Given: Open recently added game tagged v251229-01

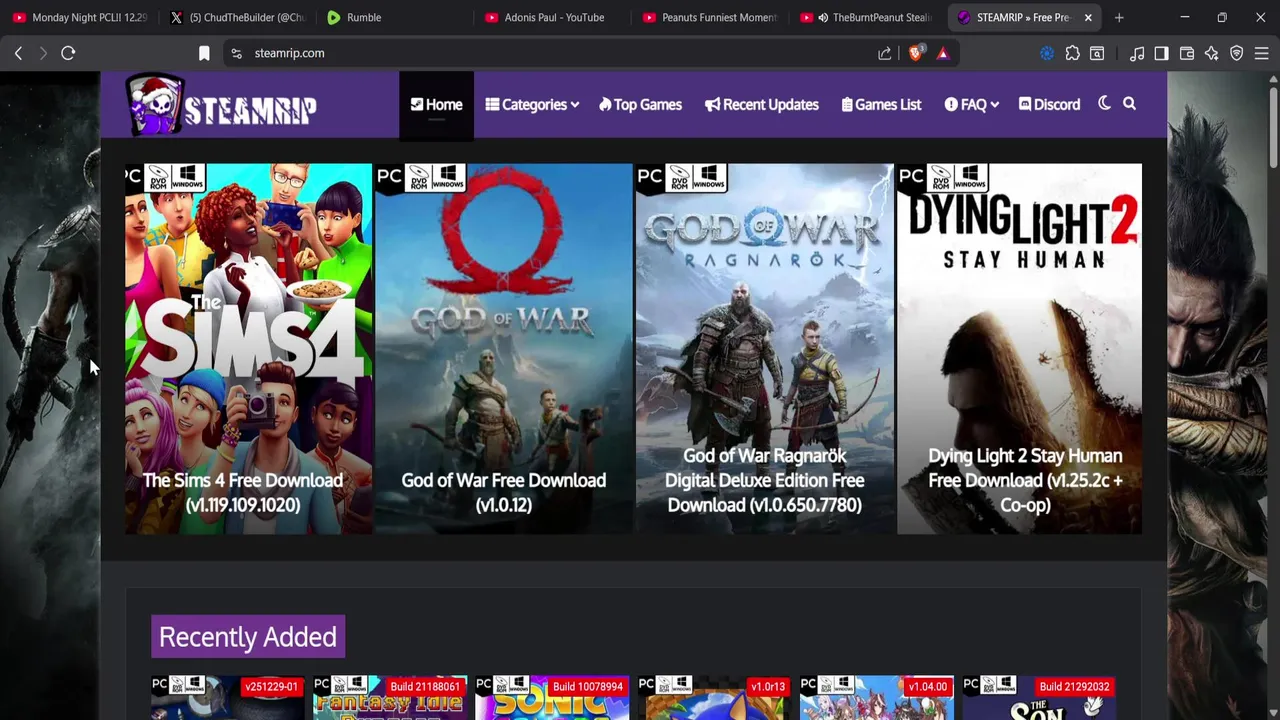Looking at the screenshot, I should [x=226, y=698].
